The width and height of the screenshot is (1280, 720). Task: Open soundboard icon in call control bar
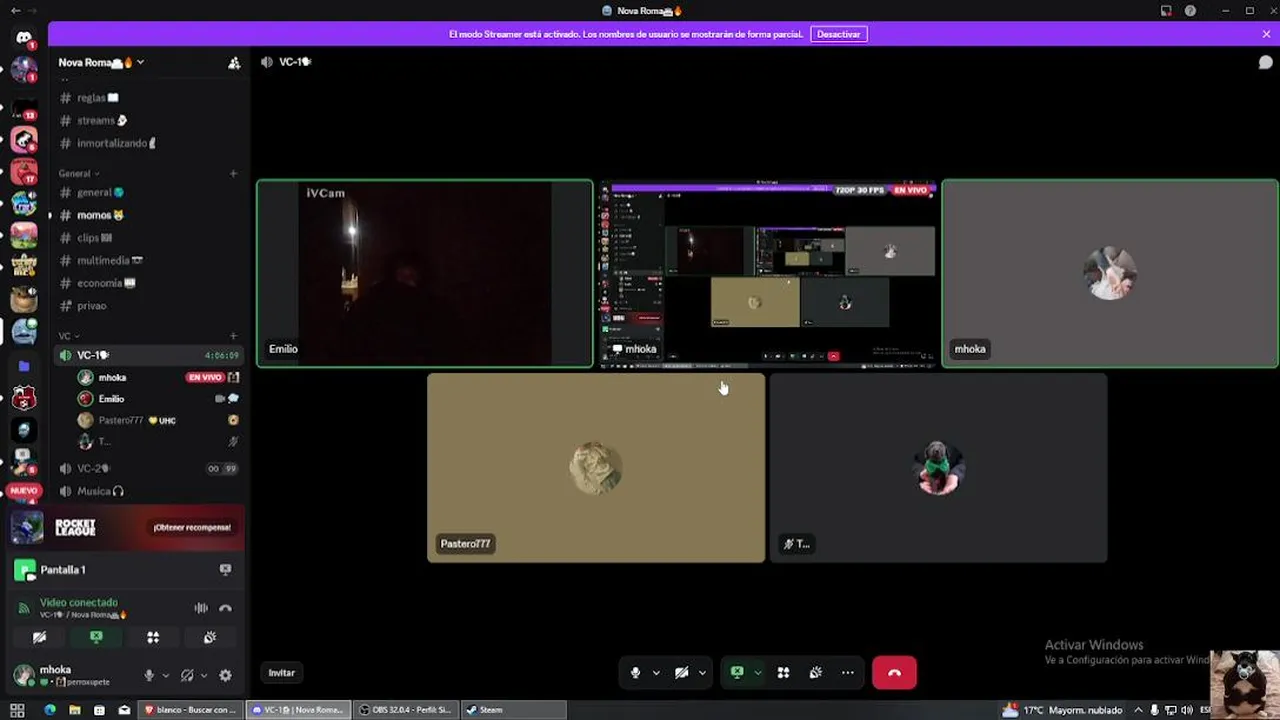(816, 673)
